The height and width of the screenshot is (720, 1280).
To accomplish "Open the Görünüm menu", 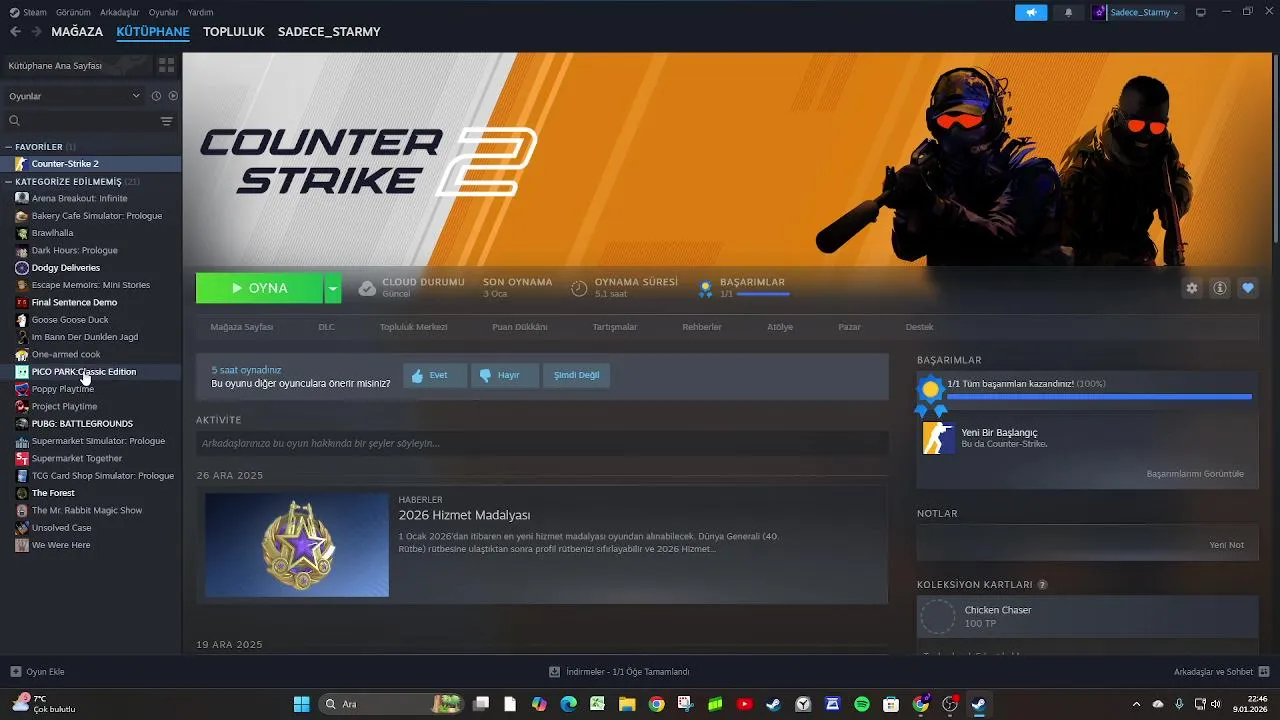I will tap(73, 12).
